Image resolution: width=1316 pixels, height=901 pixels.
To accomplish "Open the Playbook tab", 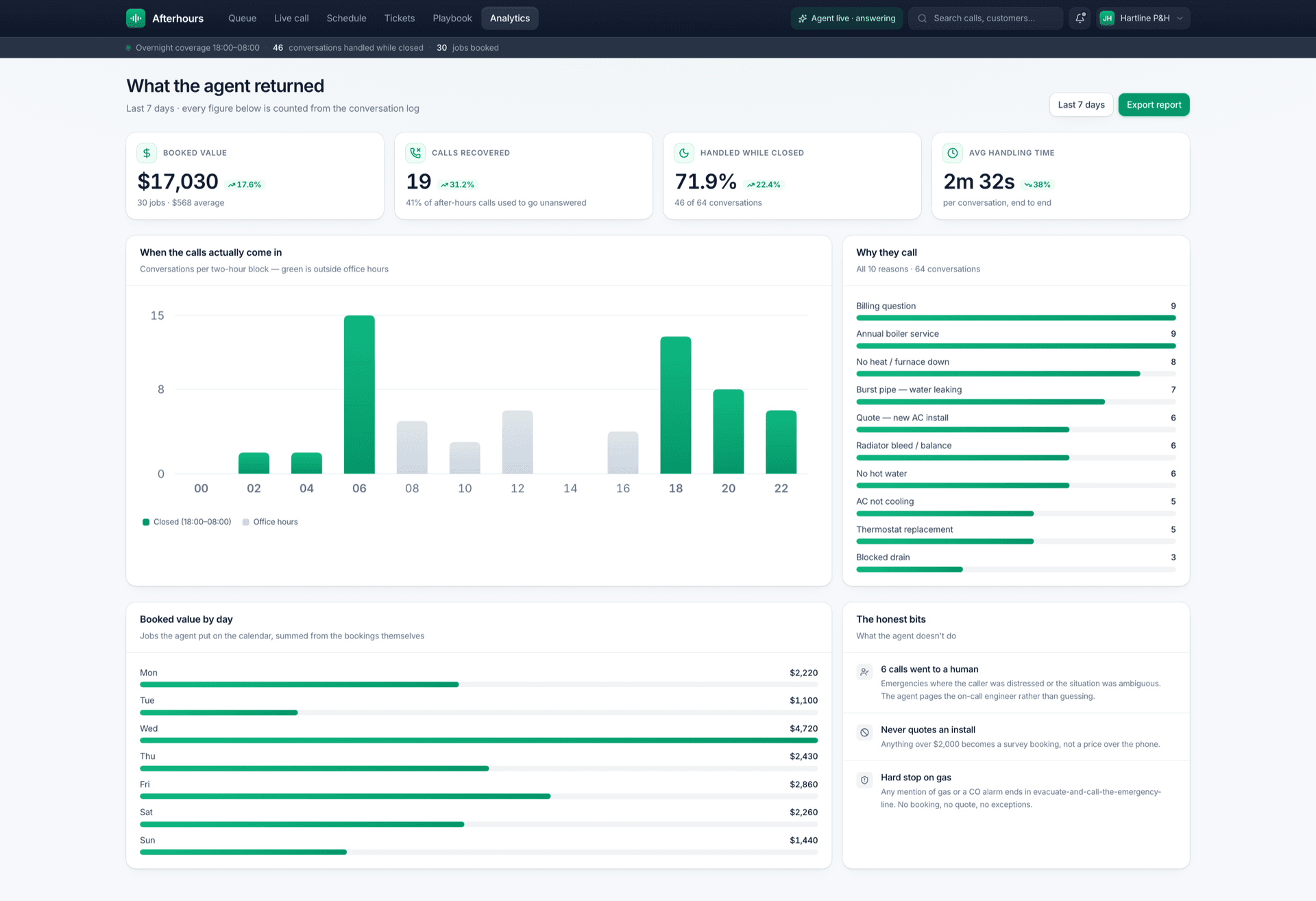I will (x=452, y=19).
